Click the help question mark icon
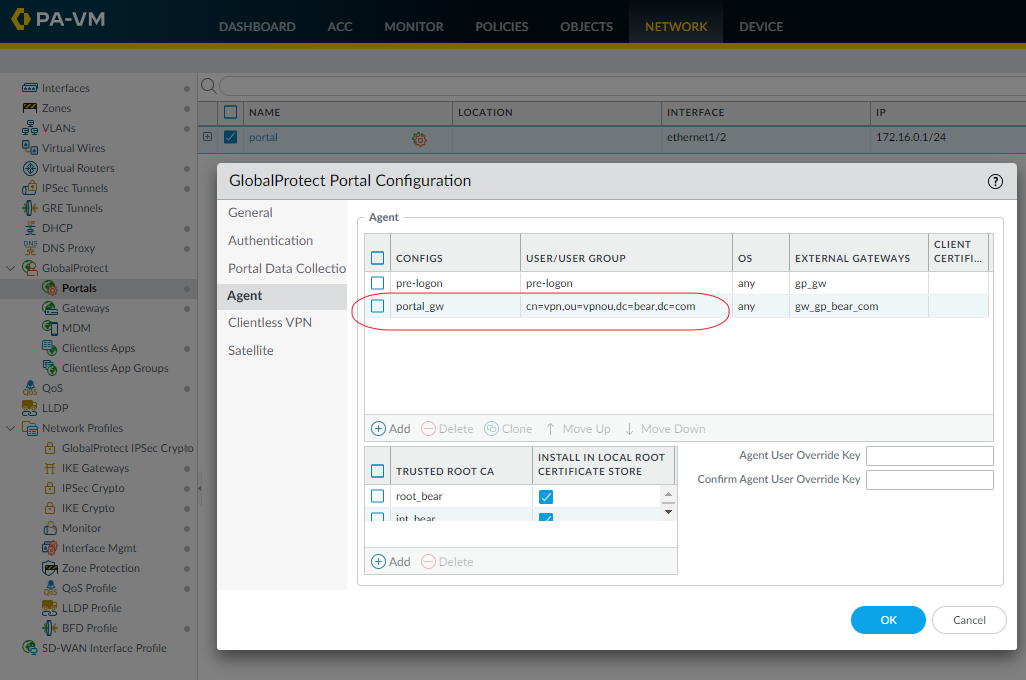1026x680 pixels. click(995, 181)
